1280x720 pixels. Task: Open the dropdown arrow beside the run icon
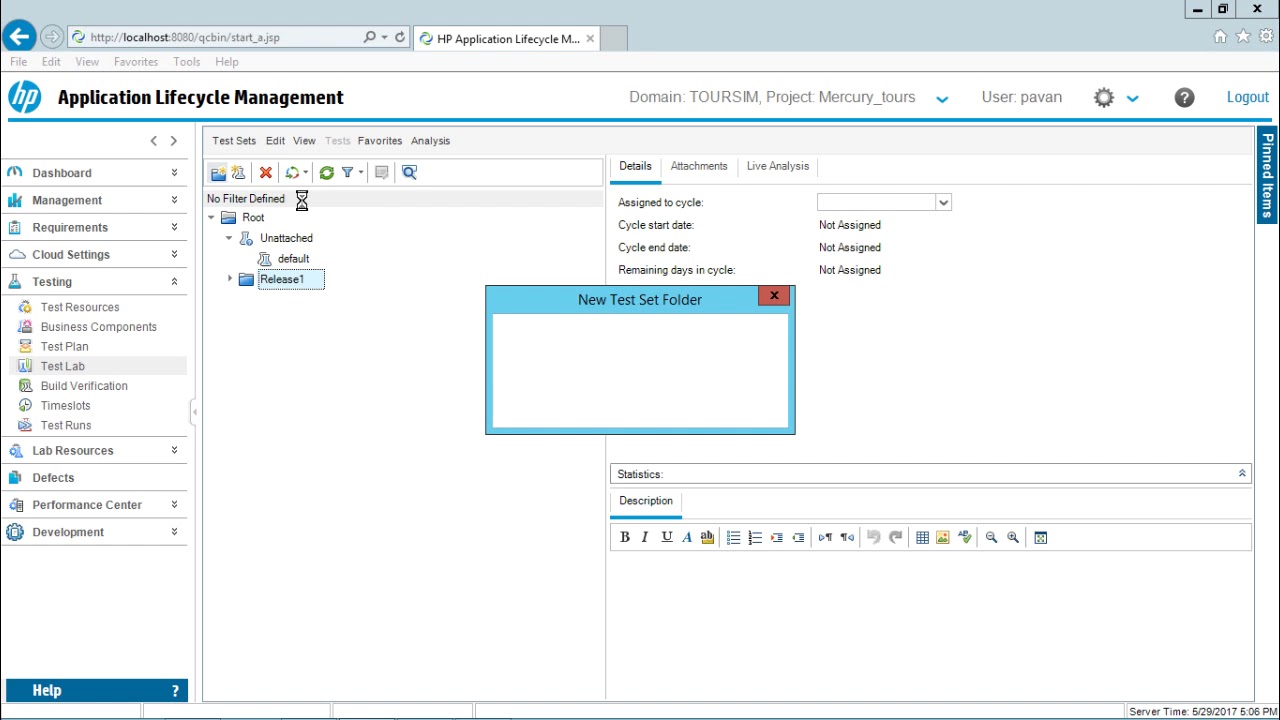tap(306, 173)
